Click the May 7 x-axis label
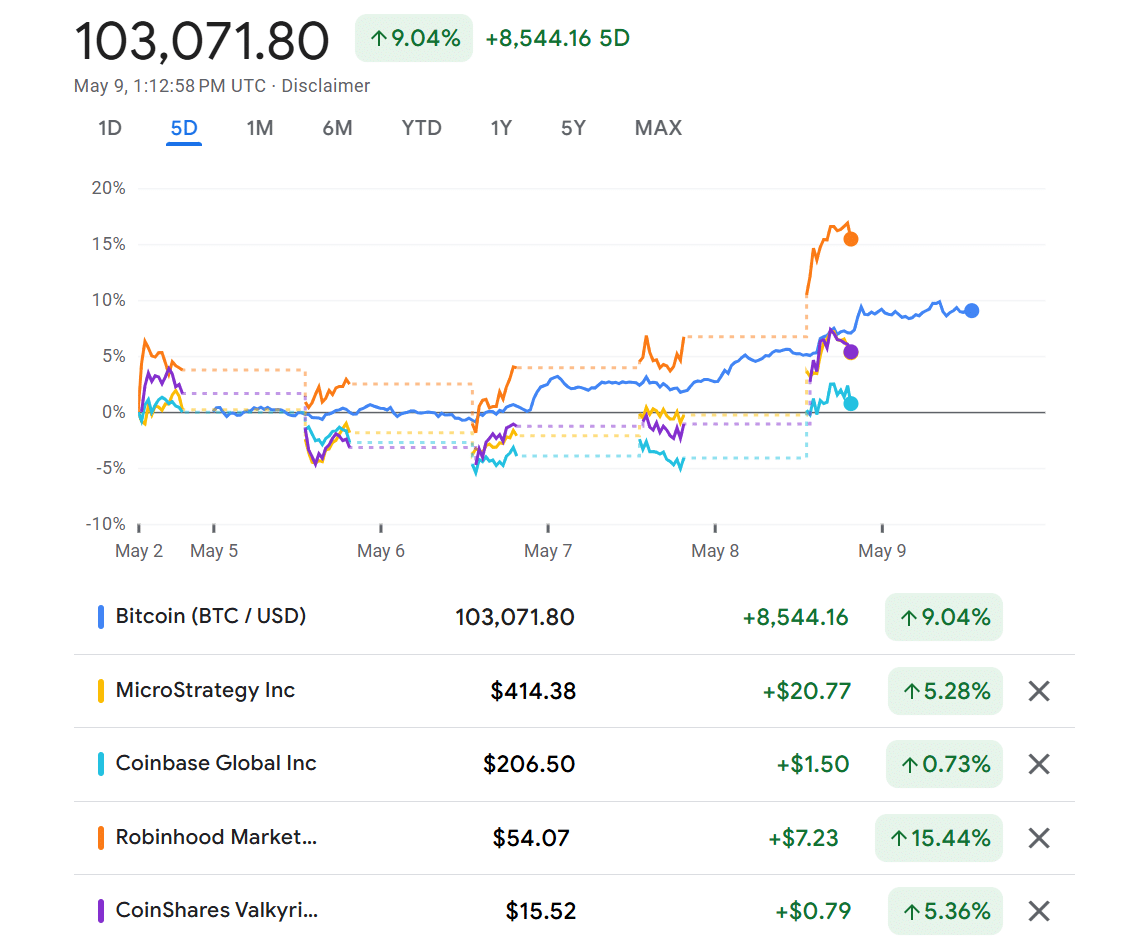Screen dimensions: 1121x948 548,551
